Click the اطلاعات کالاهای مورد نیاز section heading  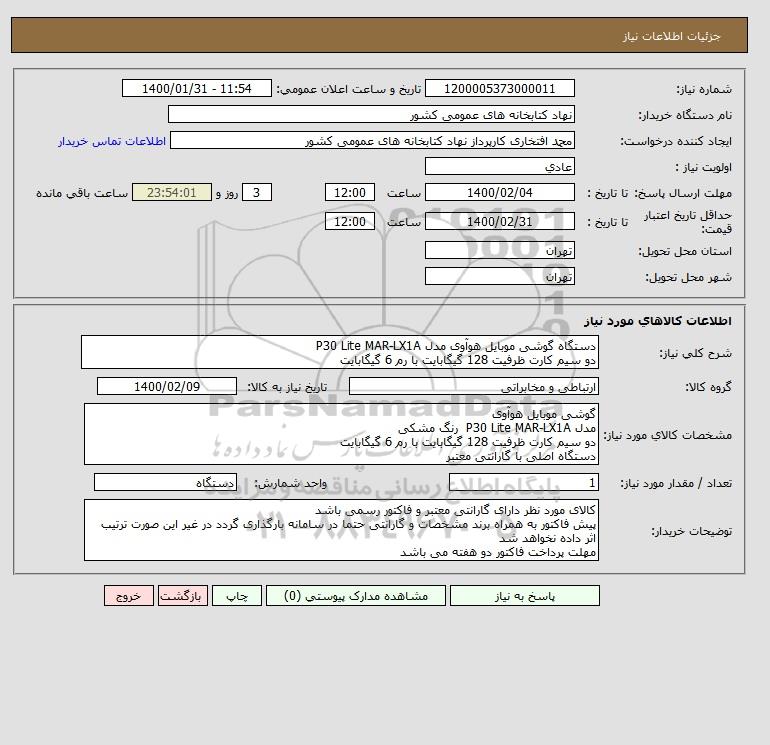658,321
